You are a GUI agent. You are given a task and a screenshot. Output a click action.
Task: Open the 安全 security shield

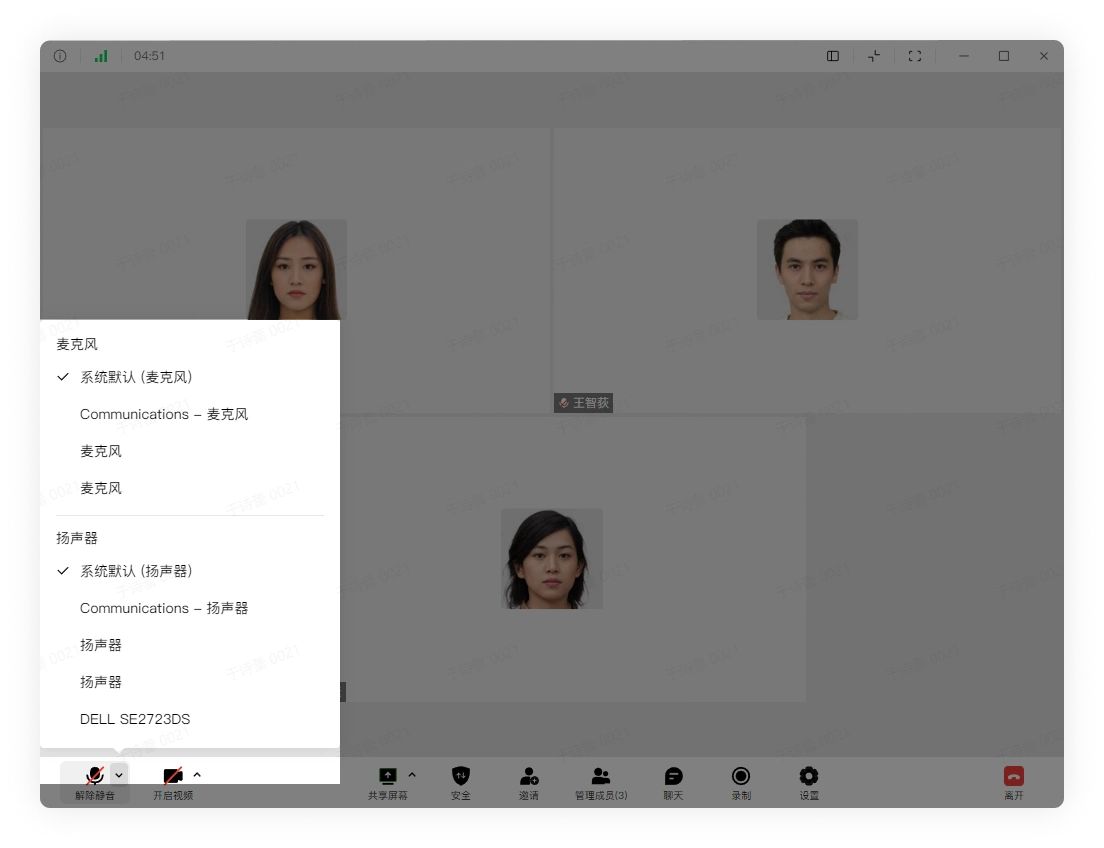click(460, 782)
